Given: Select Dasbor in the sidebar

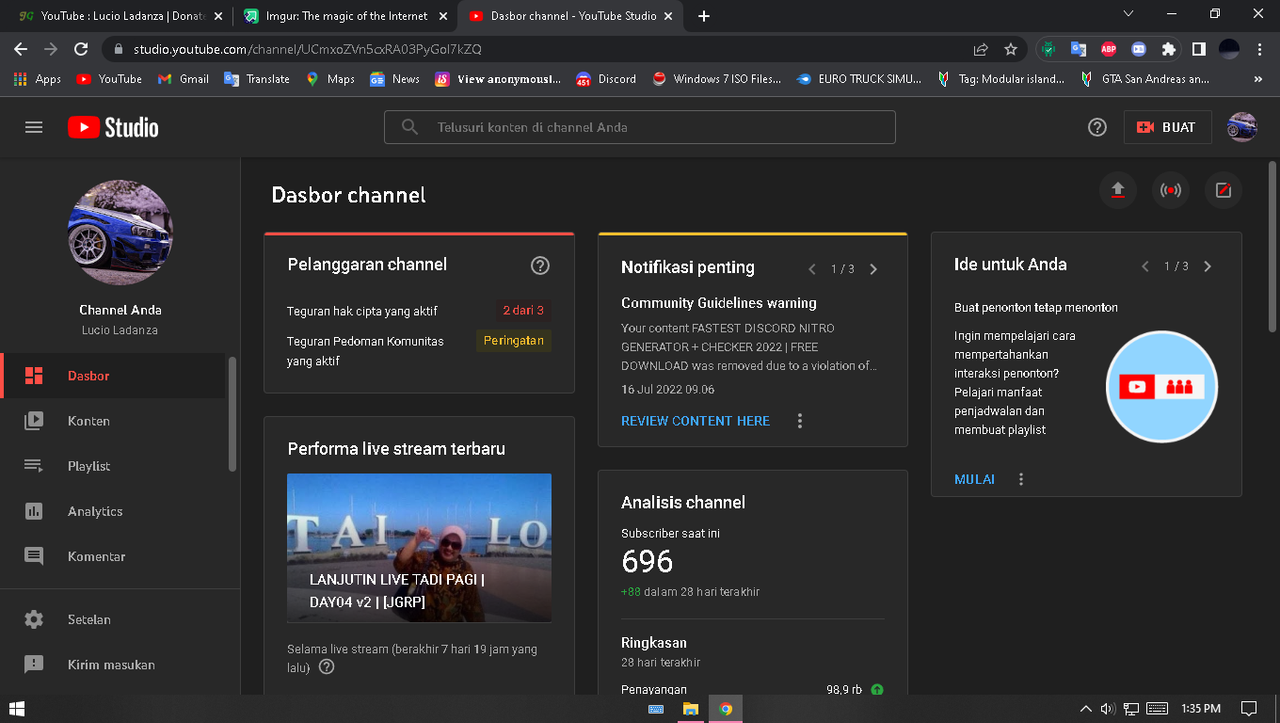Looking at the screenshot, I should tap(112, 376).
